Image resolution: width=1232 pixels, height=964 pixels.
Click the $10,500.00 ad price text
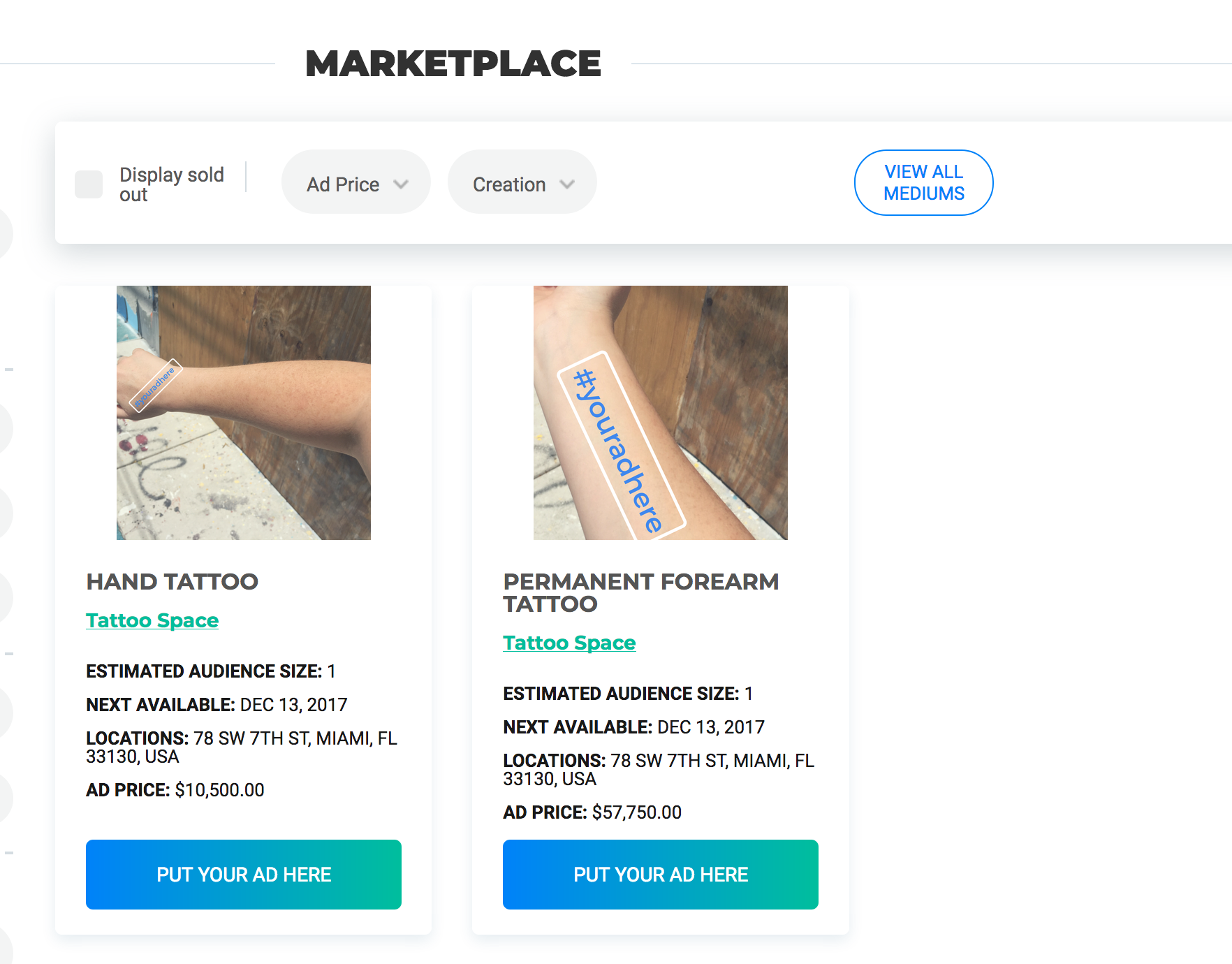(x=219, y=790)
